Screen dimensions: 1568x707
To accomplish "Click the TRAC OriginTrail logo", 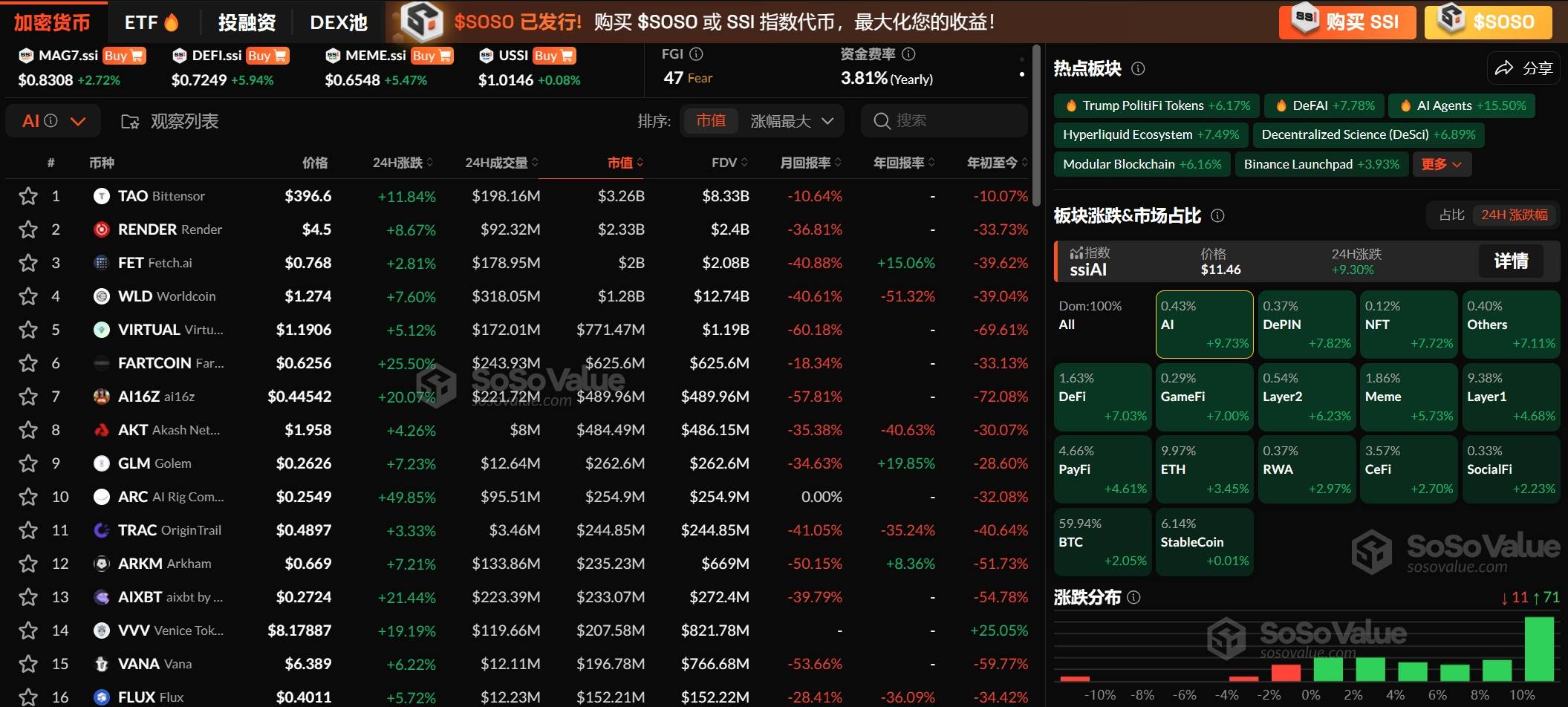I will click(102, 530).
